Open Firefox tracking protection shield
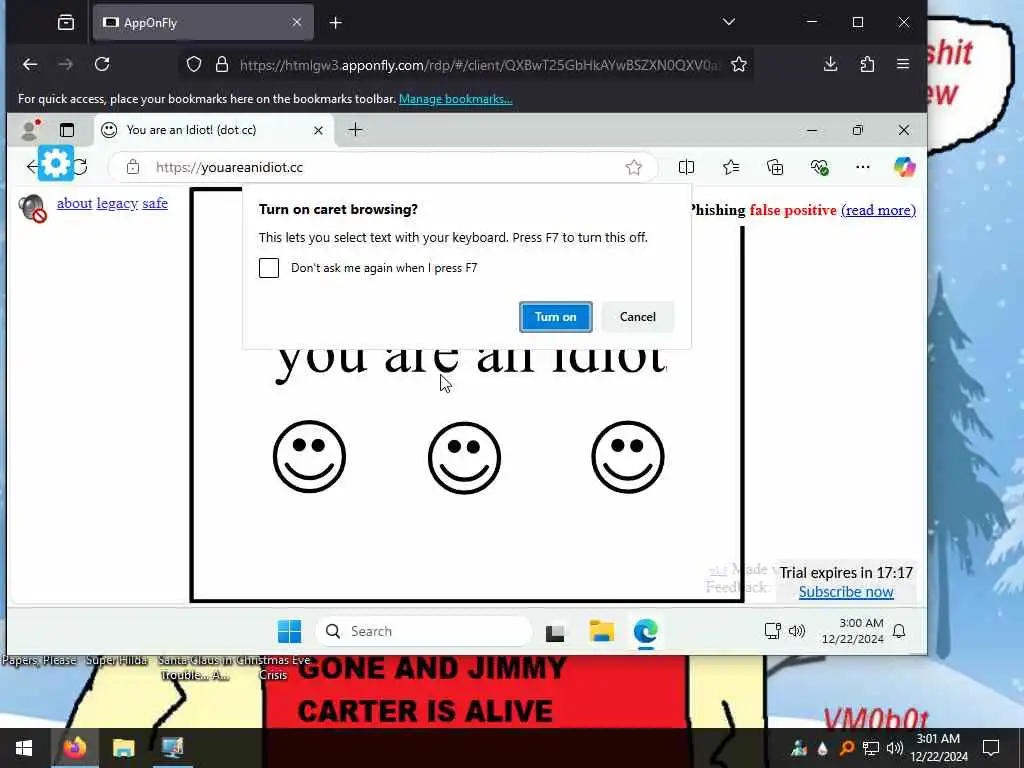The height and width of the screenshot is (768, 1024). pos(194,64)
